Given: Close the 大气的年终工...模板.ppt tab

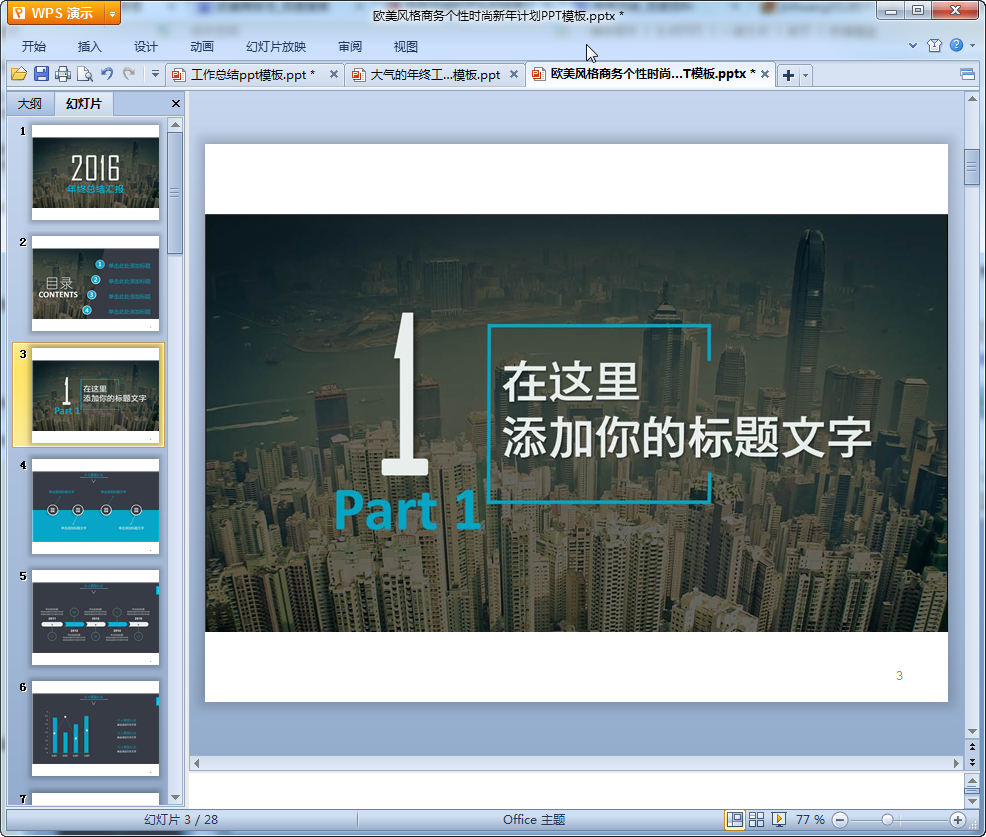Looking at the screenshot, I should coord(514,74).
